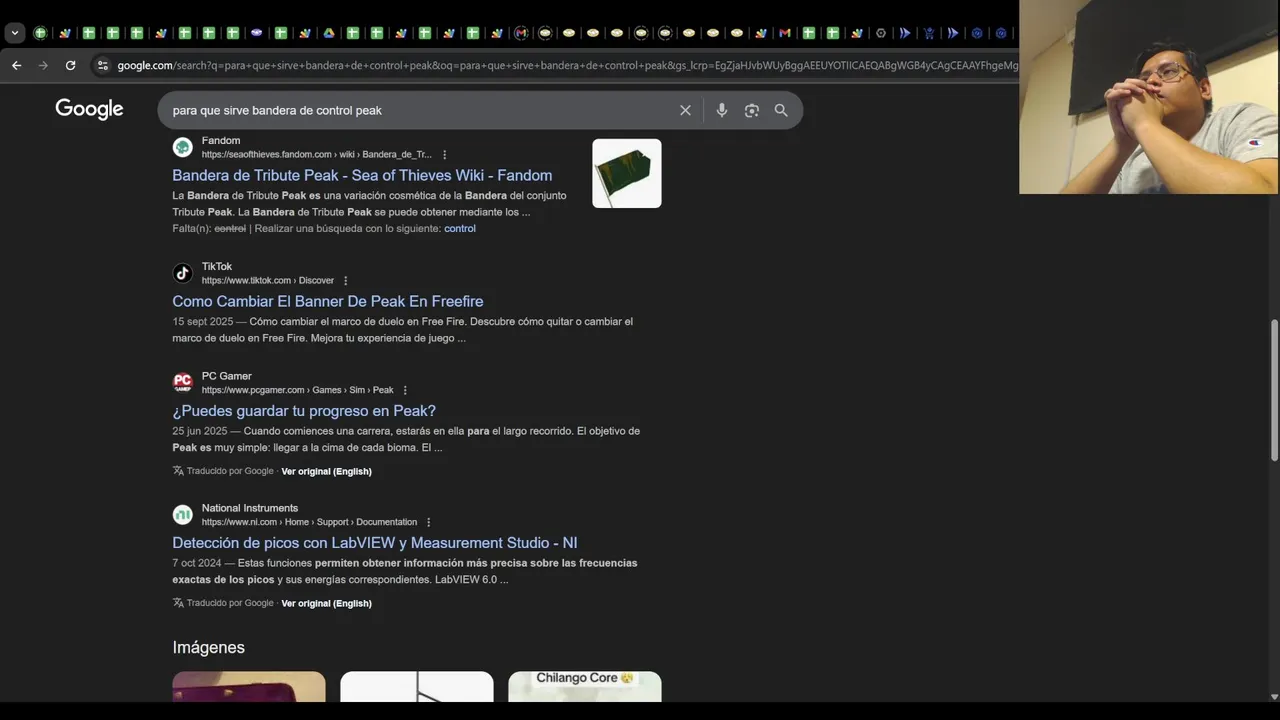Screen dimensions: 1280x720
Task: Click translate icon under National Instruments result
Action: click(178, 603)
